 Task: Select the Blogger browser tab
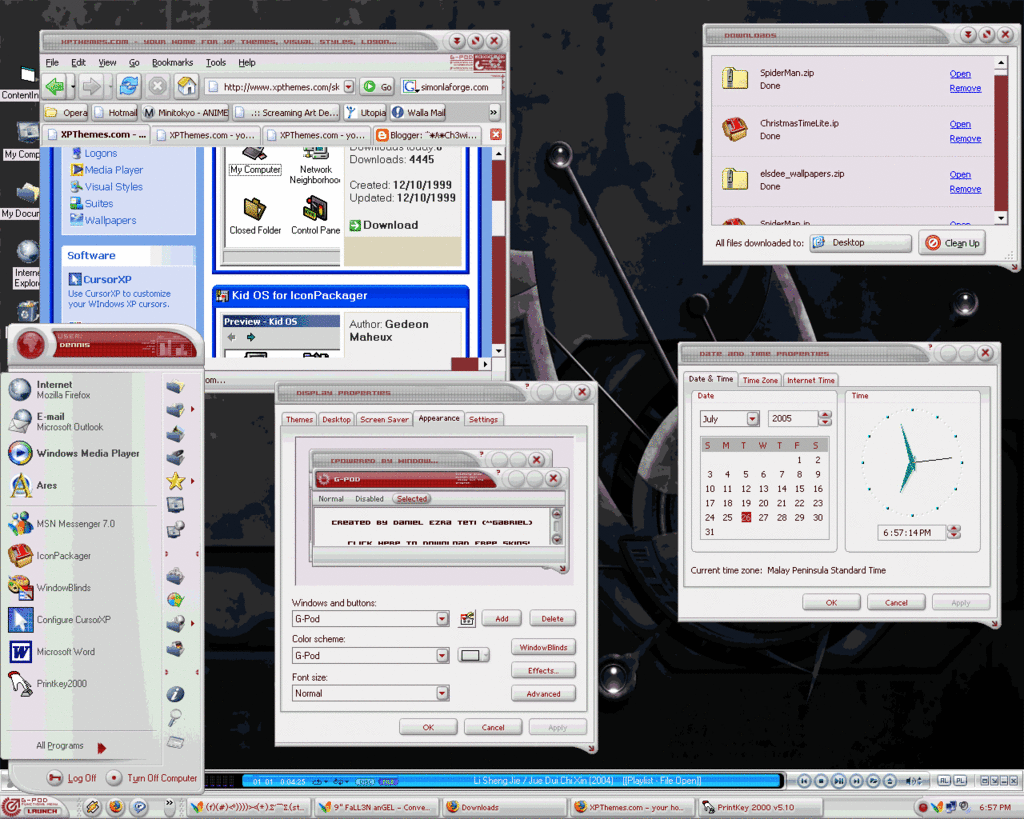[428, 135]
